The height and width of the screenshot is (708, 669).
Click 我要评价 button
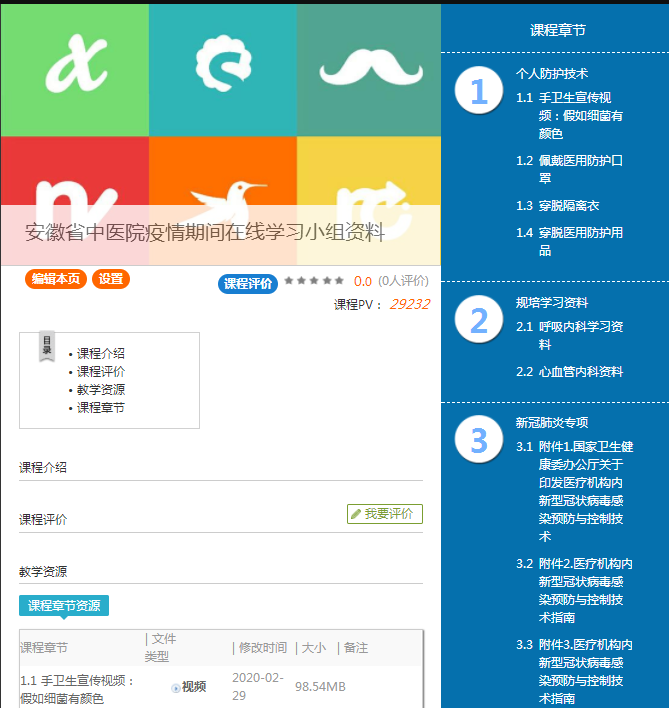(x=385, y=513)
